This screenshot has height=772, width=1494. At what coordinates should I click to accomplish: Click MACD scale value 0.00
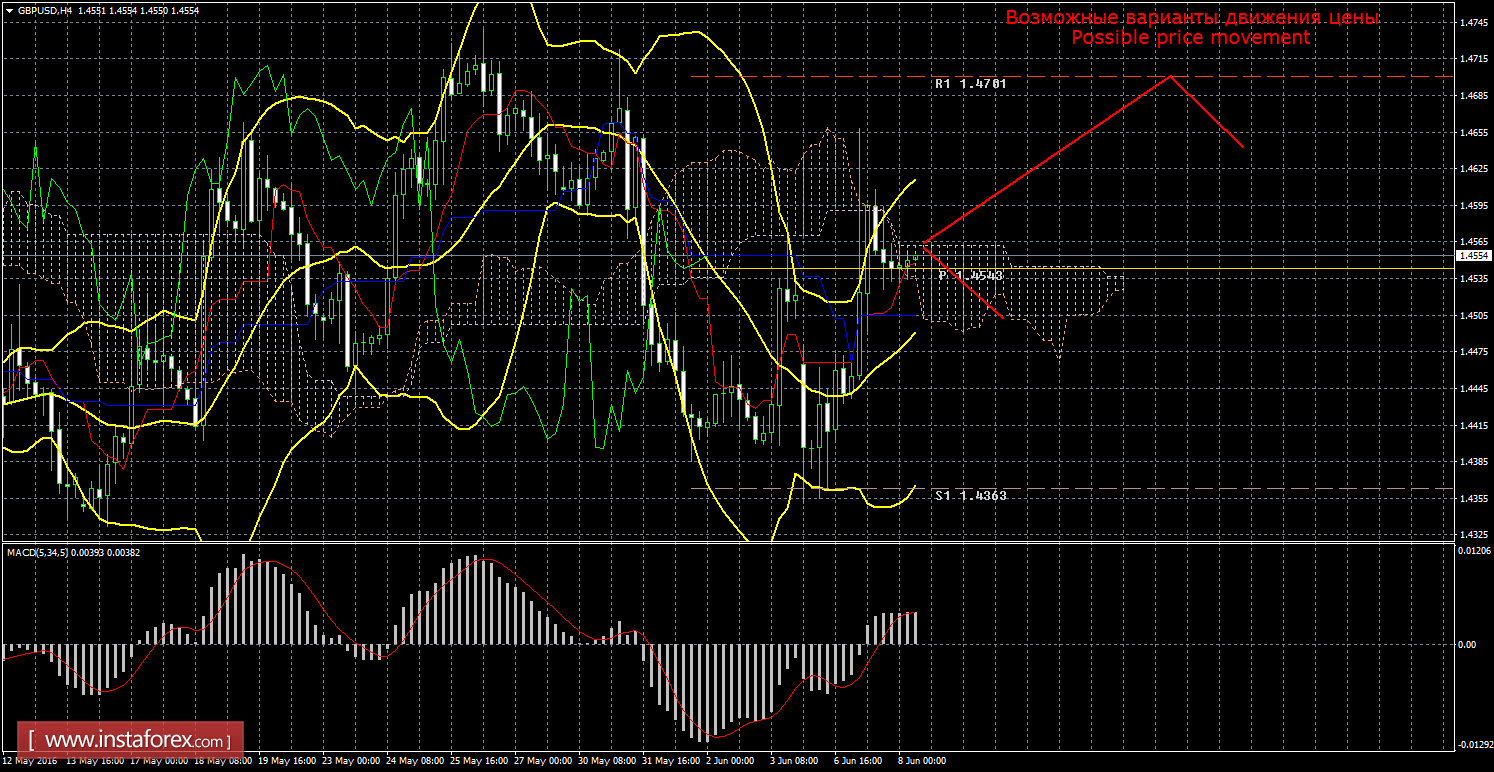(1466, 645)
